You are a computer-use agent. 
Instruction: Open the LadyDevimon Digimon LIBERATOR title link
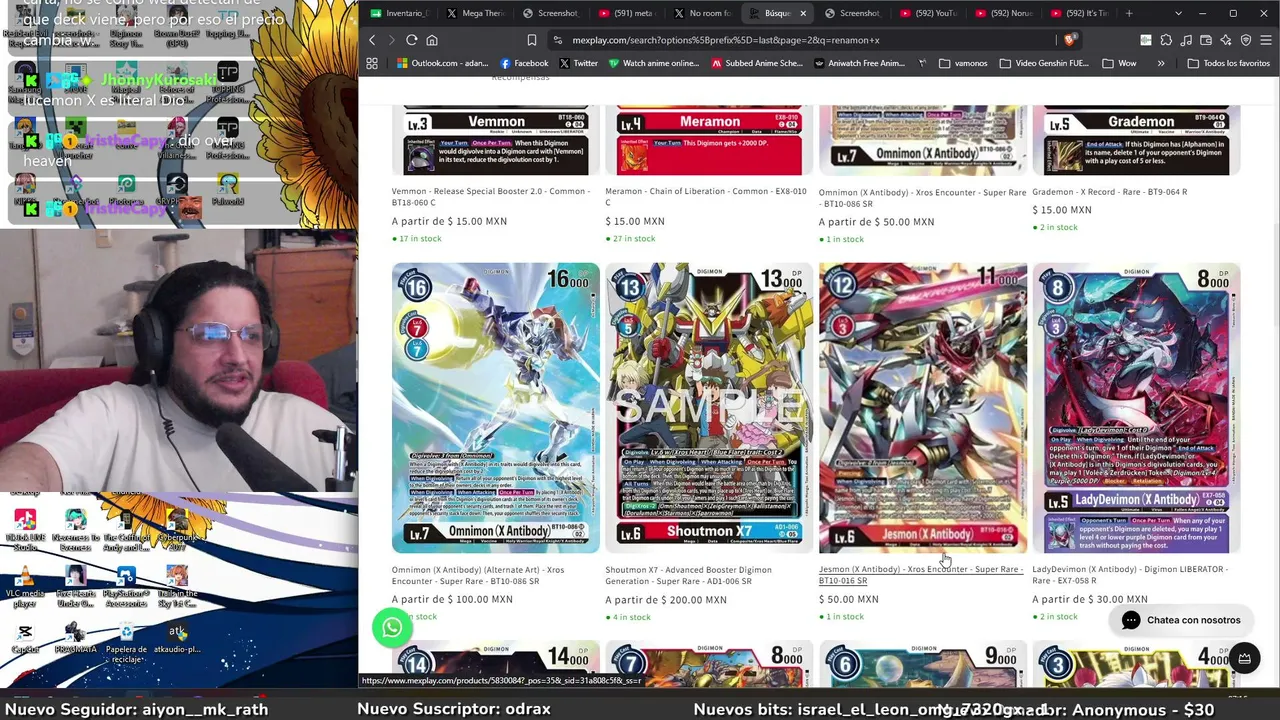1130,575
